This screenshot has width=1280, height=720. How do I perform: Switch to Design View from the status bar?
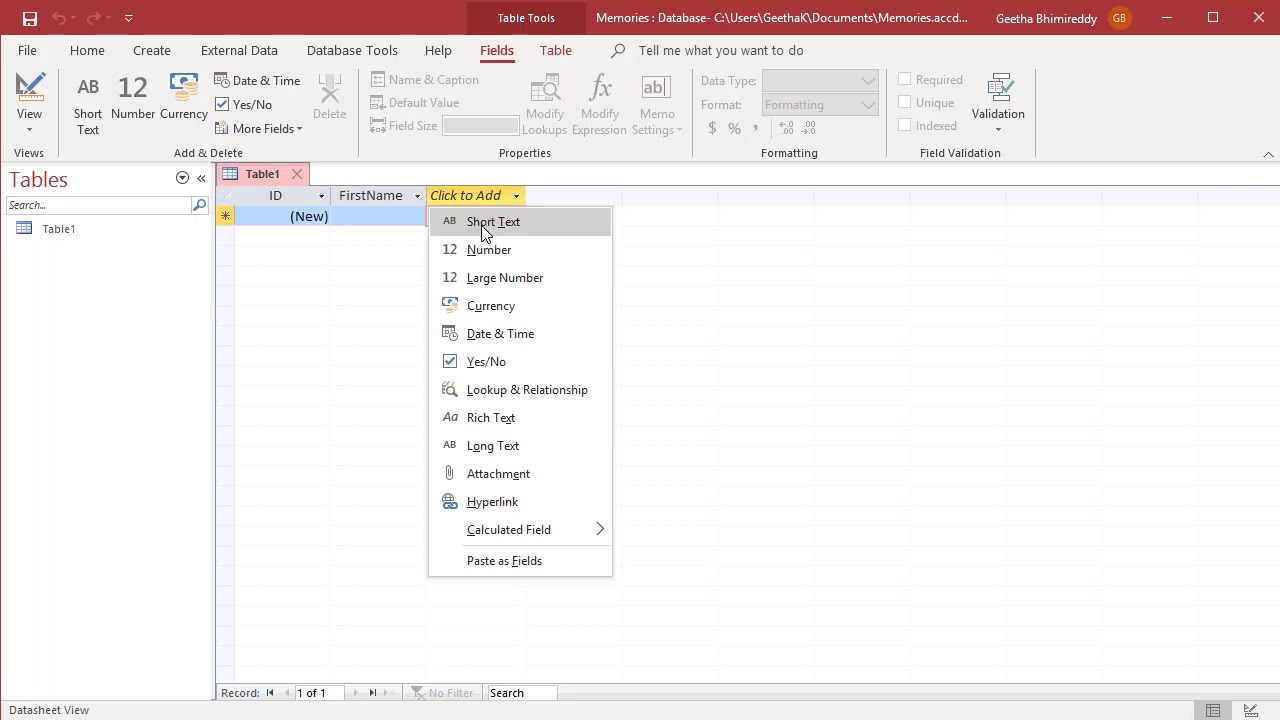(x=1251, y=710)
